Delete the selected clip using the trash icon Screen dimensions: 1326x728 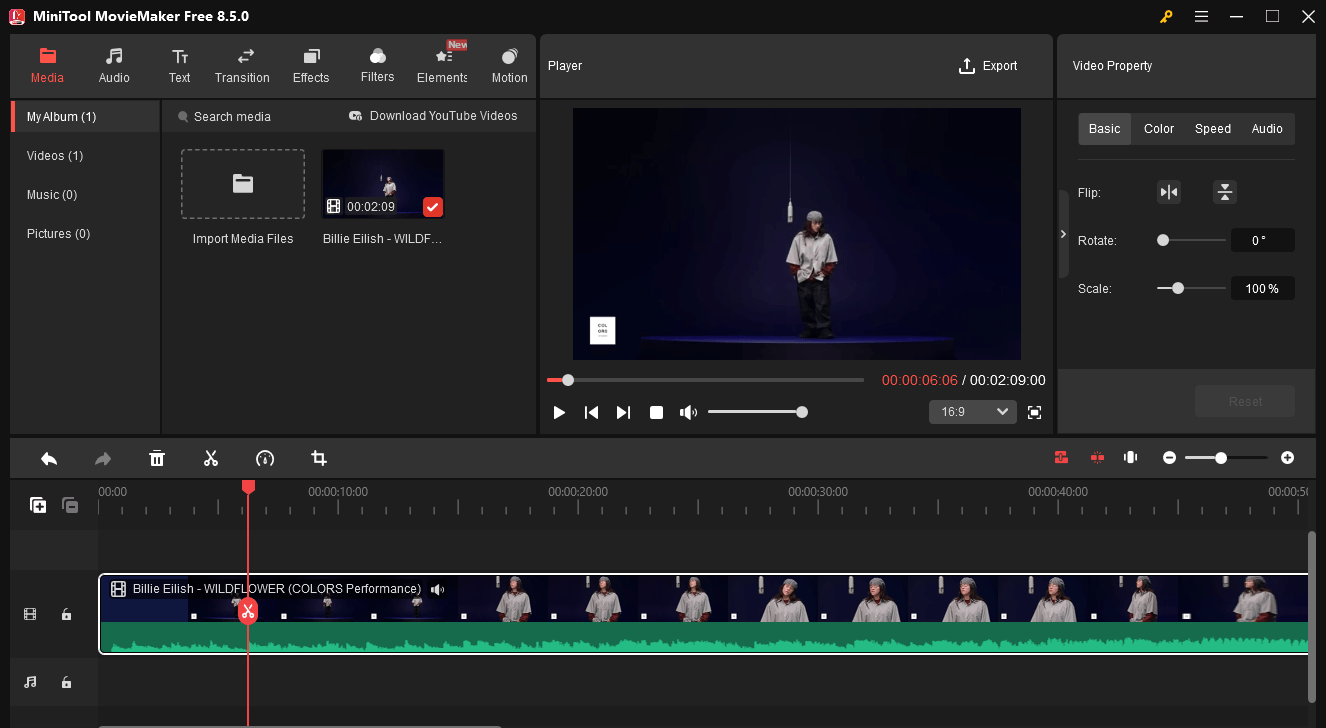click(157, 458)
